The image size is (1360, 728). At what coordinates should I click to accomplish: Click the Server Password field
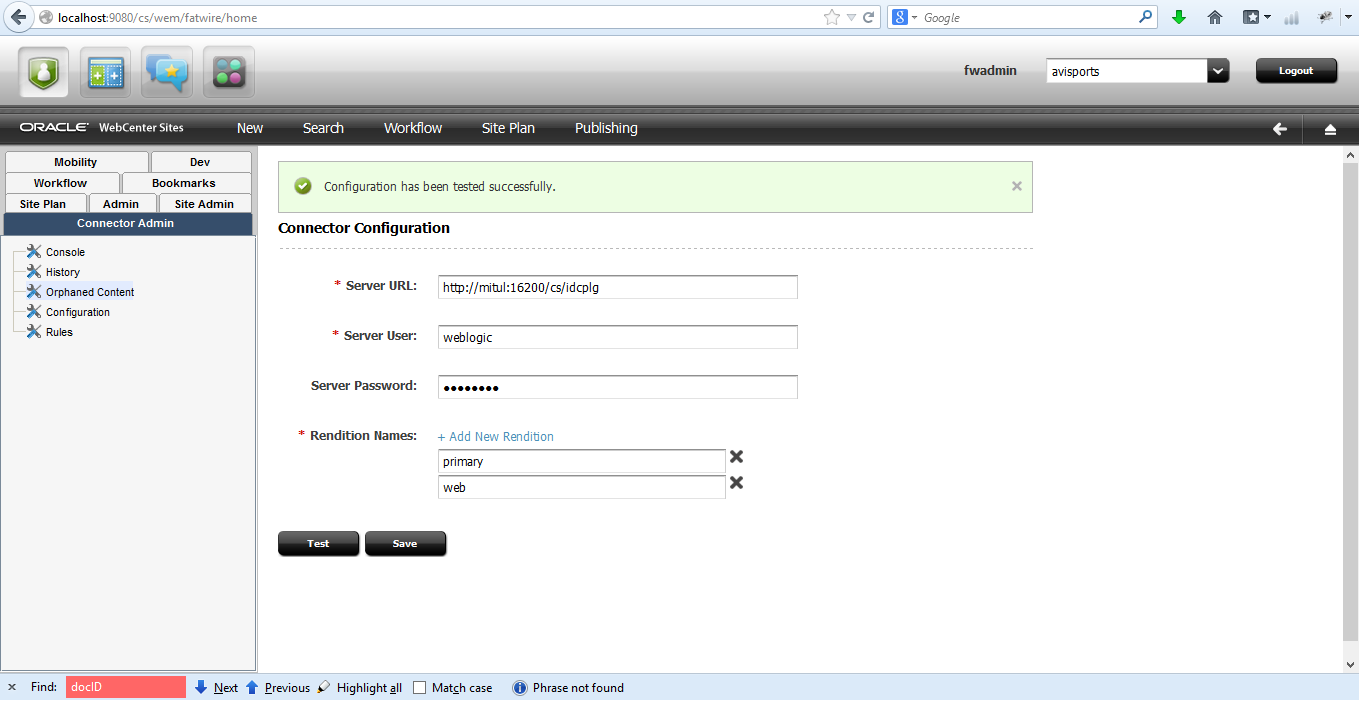617,387
